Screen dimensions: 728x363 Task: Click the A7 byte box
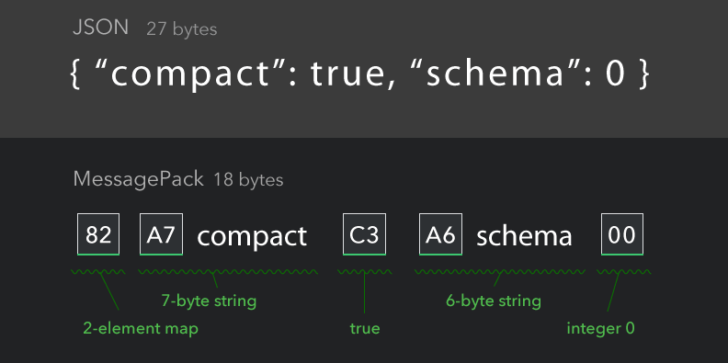161,234
